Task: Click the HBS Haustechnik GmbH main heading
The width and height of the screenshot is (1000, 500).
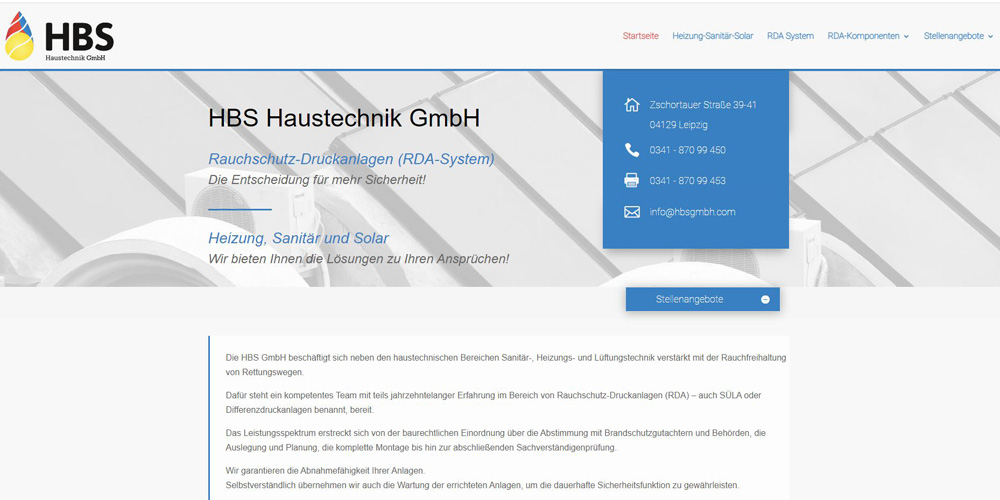Action: point(344,118)
